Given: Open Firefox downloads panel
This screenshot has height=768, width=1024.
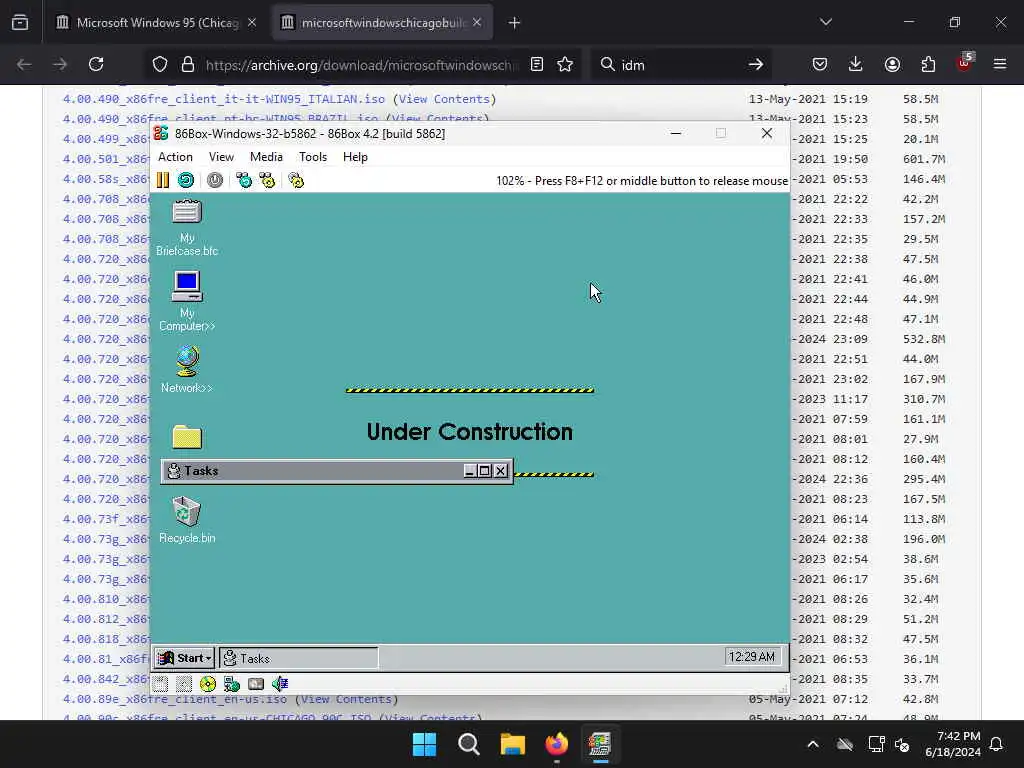Looking at the screenshot, I should coord(856,64).
